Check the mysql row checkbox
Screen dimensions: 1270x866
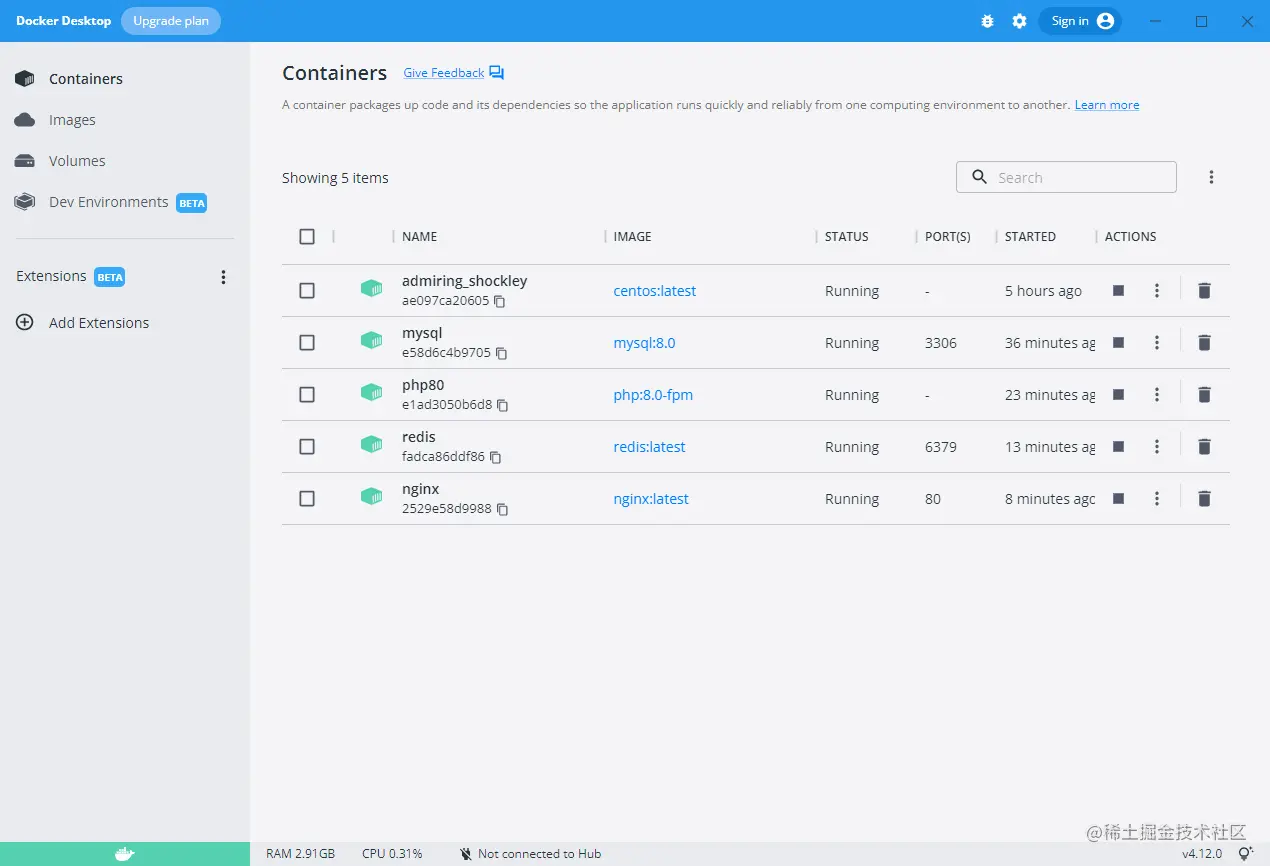[307, 342]
